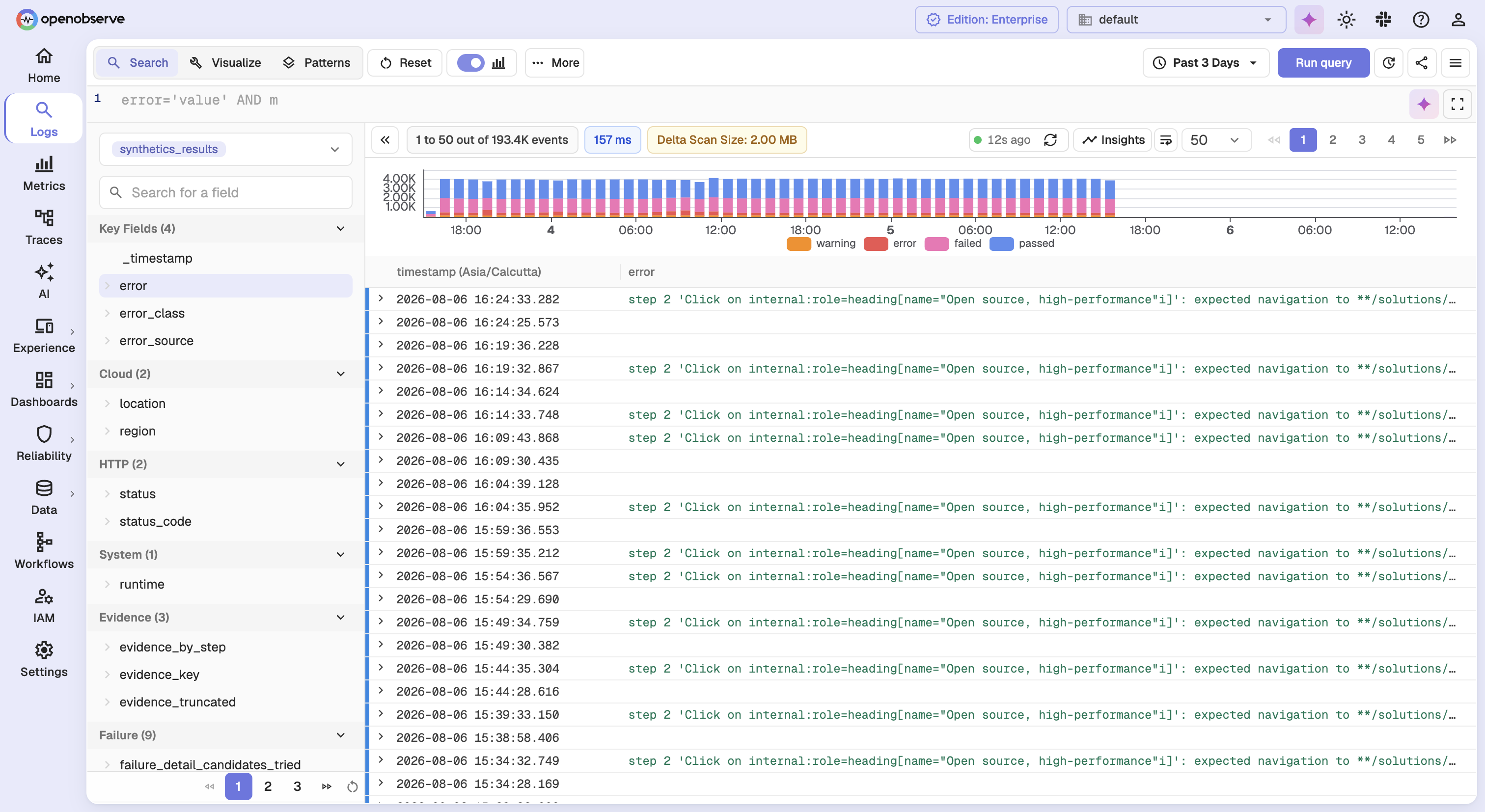Go to results page 5
The height and width of the screenshot is (812, 1485).
[x=1421, y=140]
